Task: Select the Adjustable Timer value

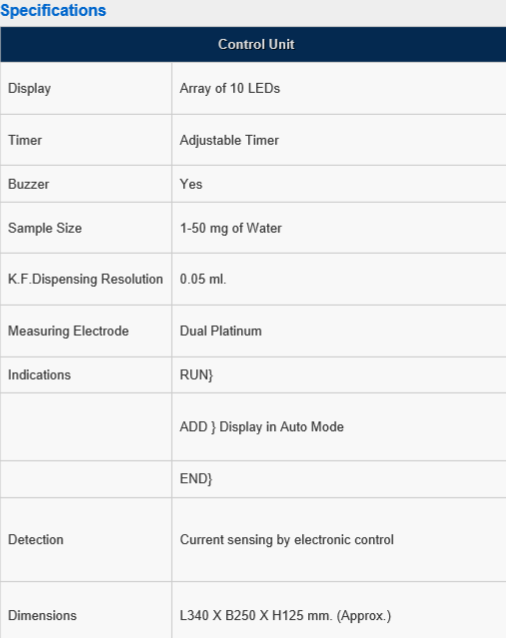Action: pos(229,140)
